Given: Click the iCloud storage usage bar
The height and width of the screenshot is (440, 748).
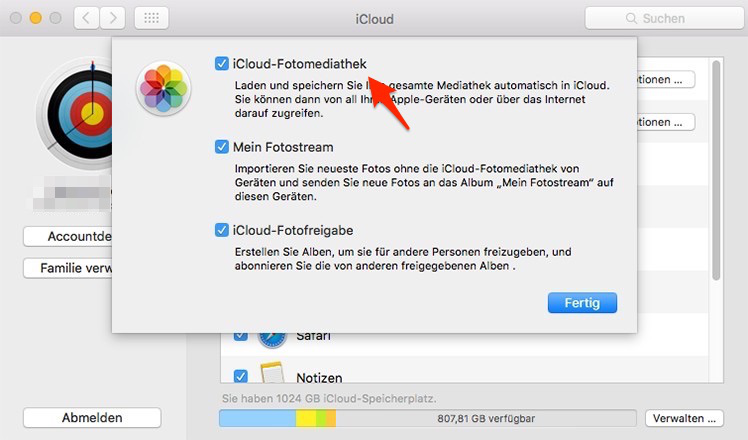Looking at the screenshot, I should click(427, 419).
